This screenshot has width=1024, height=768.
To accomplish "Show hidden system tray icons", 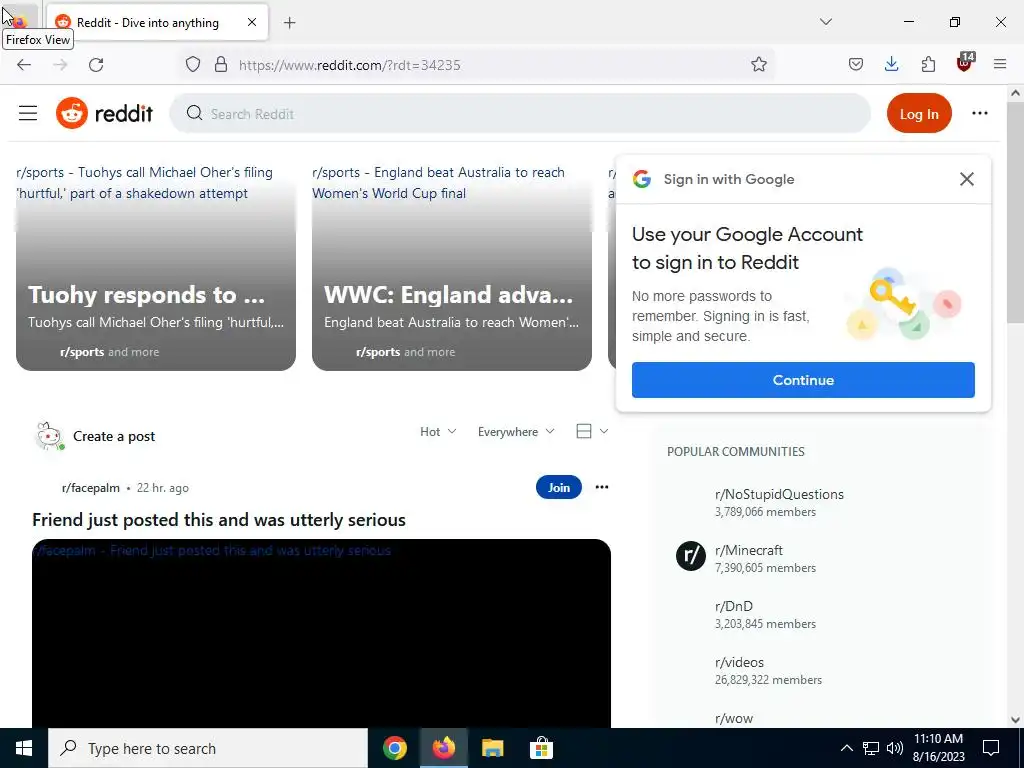I will coord(846,748).
